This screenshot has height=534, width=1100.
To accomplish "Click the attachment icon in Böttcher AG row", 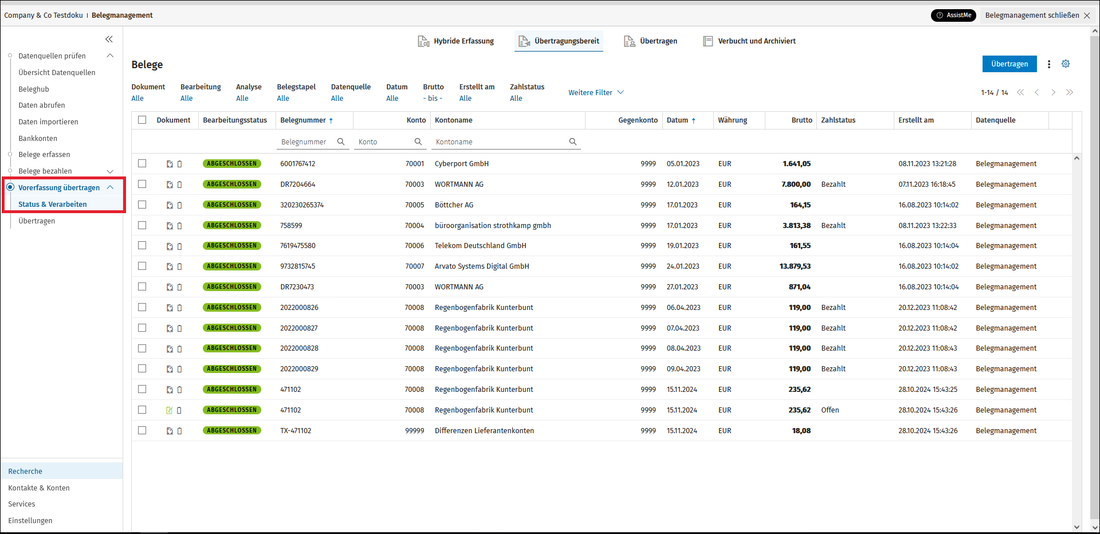I will (x=179, y=205).
